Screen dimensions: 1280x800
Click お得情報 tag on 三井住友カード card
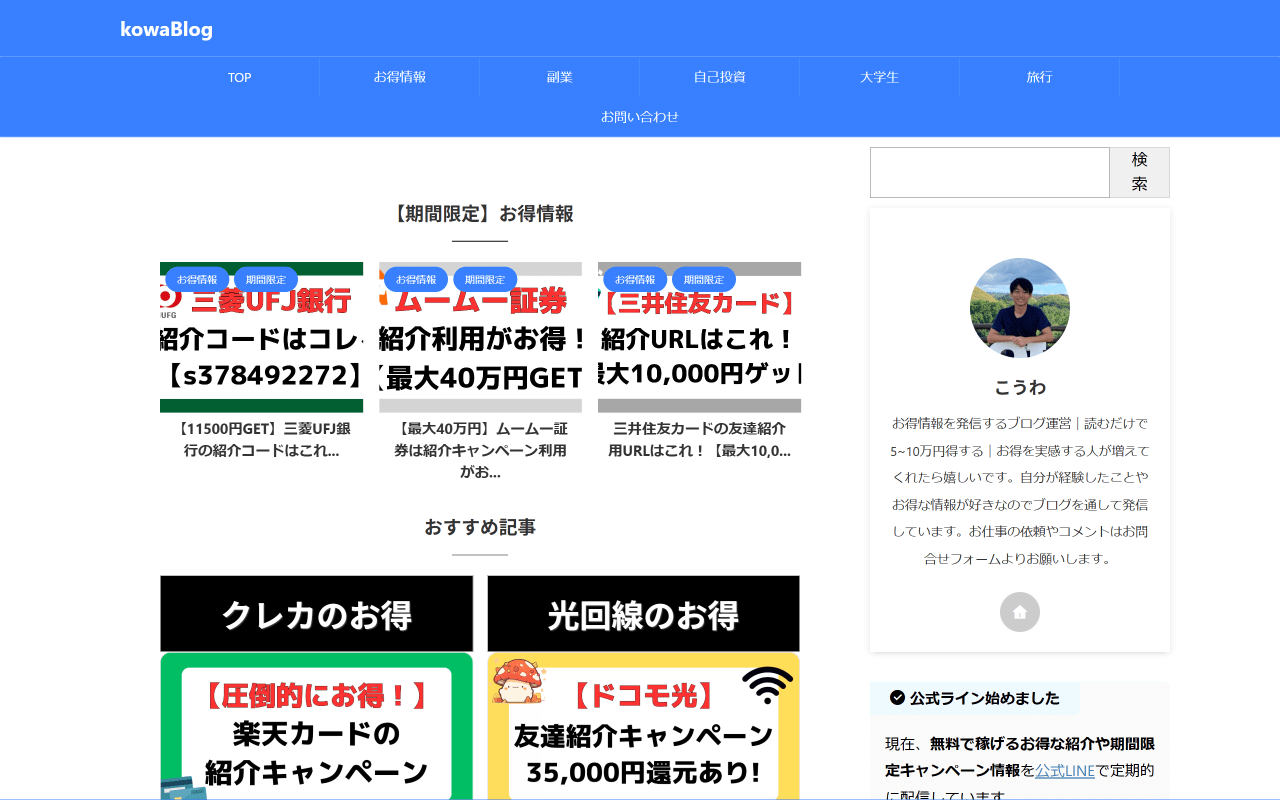[635, 280]
